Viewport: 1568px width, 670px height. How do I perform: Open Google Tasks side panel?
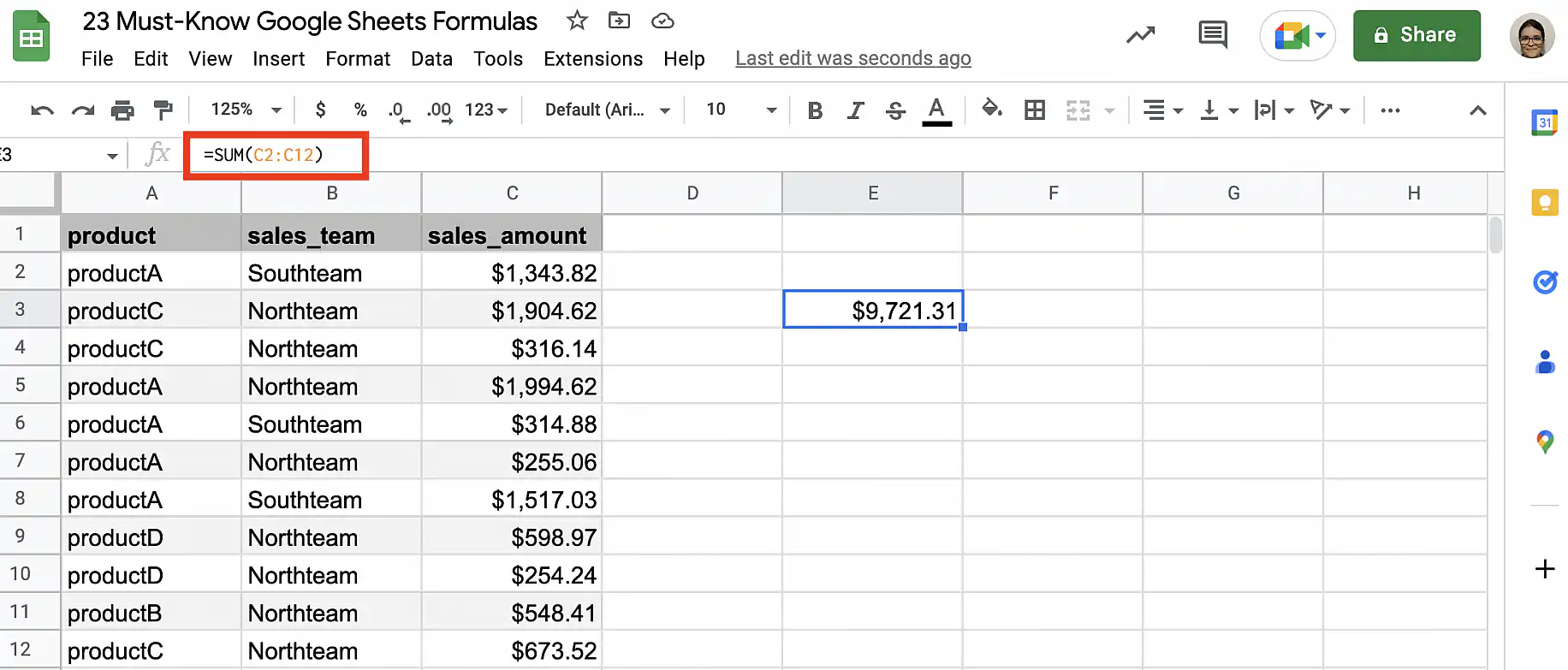point(1545,282)
